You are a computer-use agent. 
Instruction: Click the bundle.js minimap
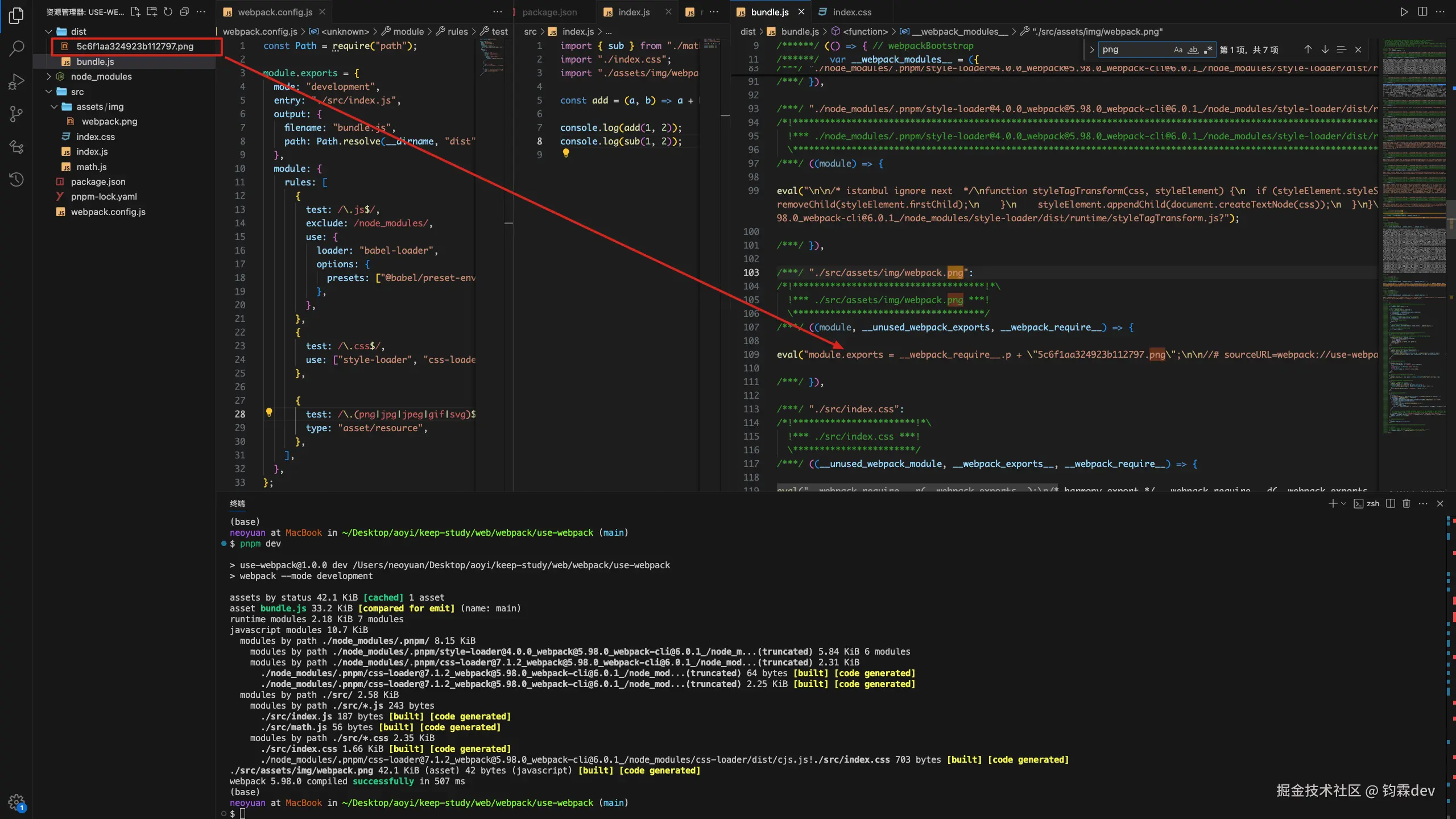[x=1414, y=227]
